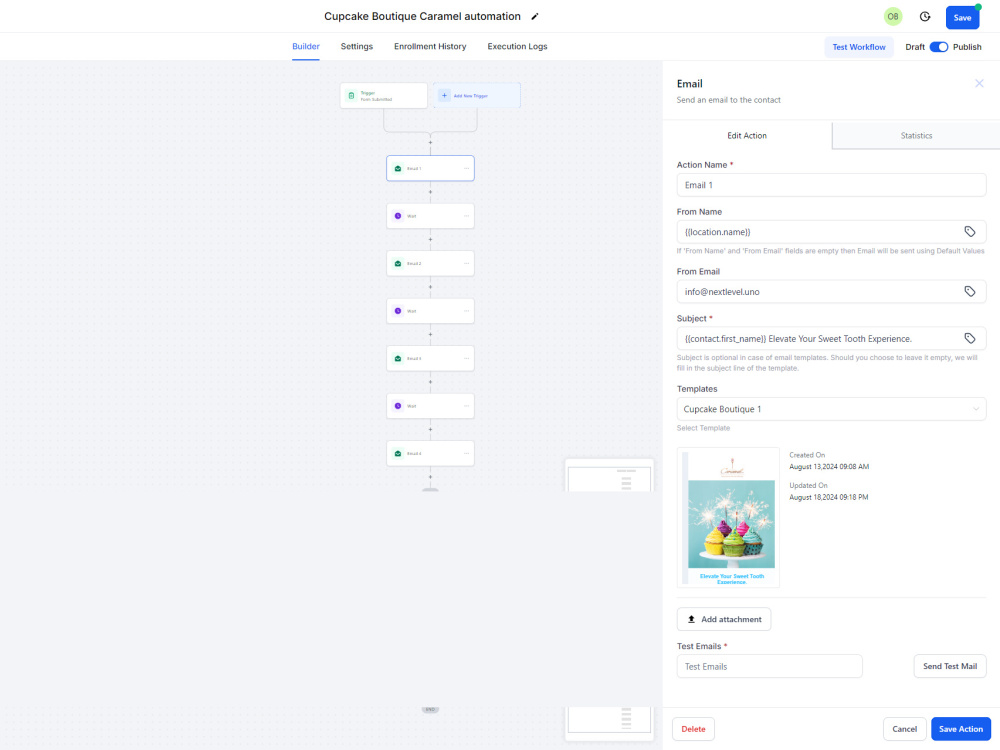Open the three-dot menu on Email 4
The height and width of the screenshot is (750, 1000).
[467, 453]
